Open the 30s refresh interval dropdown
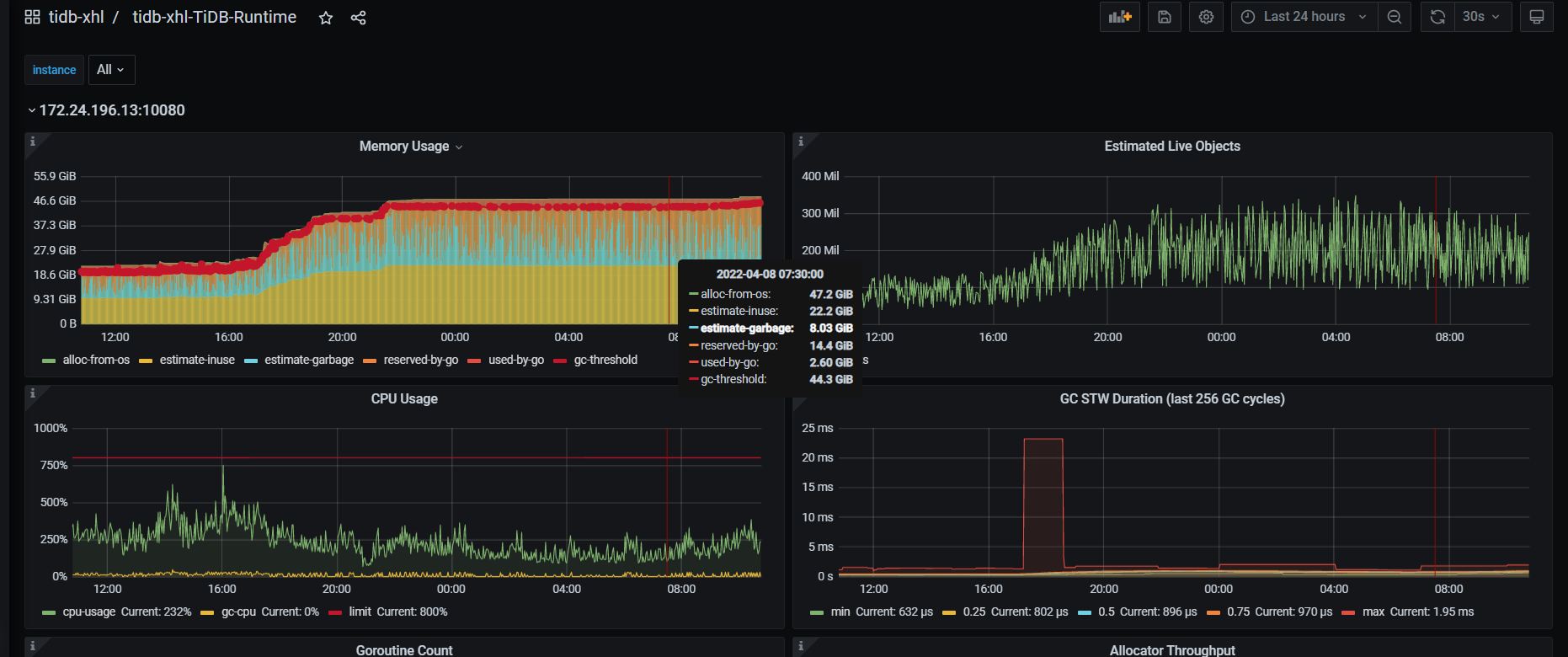Screen dimensions: 1568x657 1481,17
